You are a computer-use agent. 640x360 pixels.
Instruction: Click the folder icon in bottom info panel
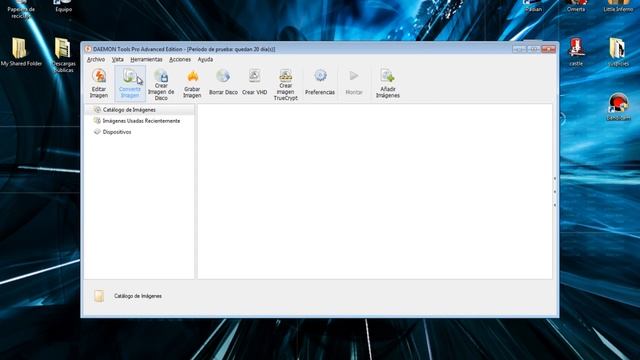click(x=99, y=296)
